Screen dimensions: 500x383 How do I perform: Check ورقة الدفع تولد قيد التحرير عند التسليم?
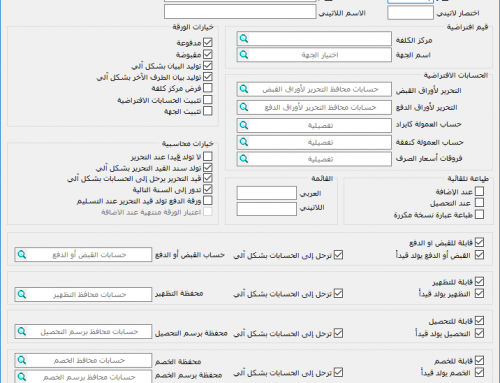(208, 201)
